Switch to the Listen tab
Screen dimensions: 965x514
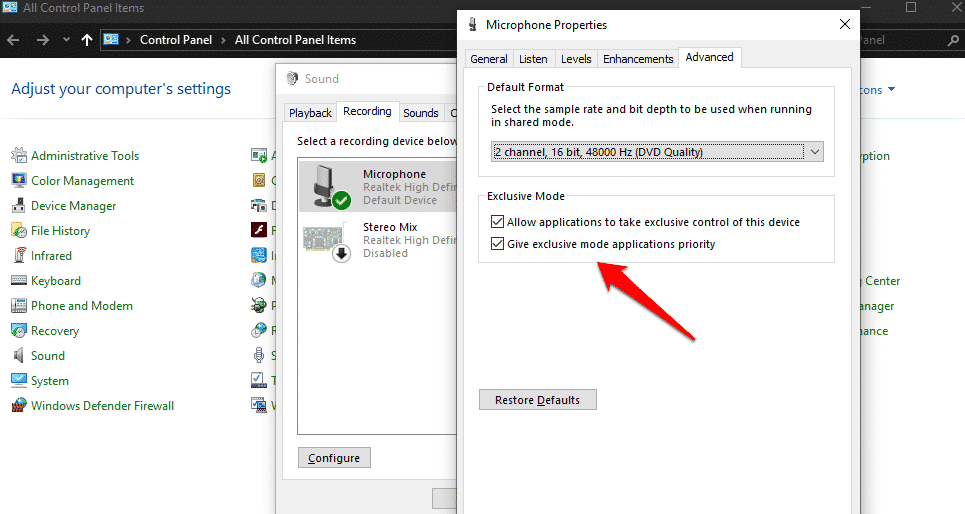(533, 59)
